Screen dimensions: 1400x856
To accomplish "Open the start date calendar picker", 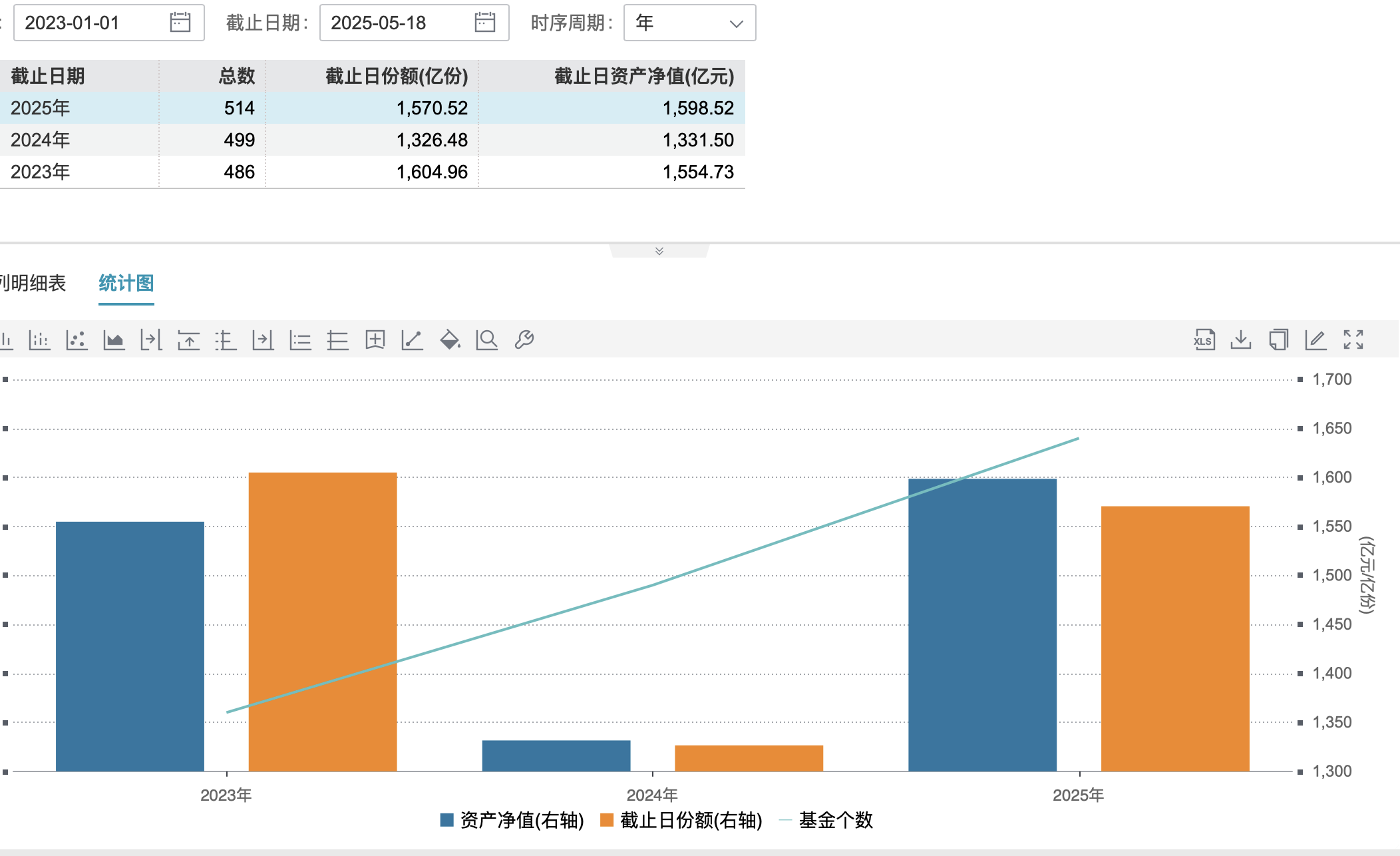I will pyautogui.click(x=176, y=22).
